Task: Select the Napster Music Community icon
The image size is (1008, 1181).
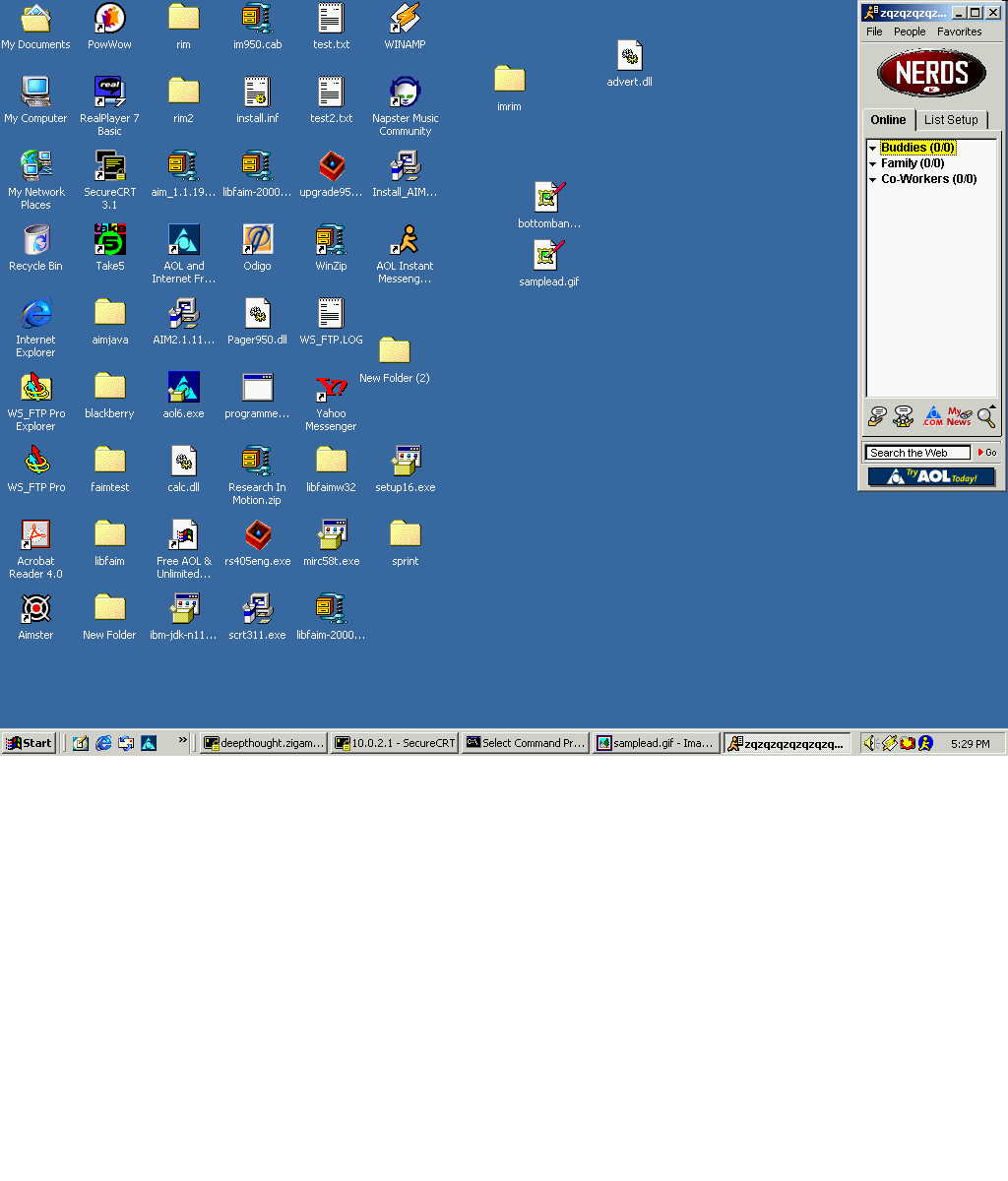Action: tap(405, 106)
